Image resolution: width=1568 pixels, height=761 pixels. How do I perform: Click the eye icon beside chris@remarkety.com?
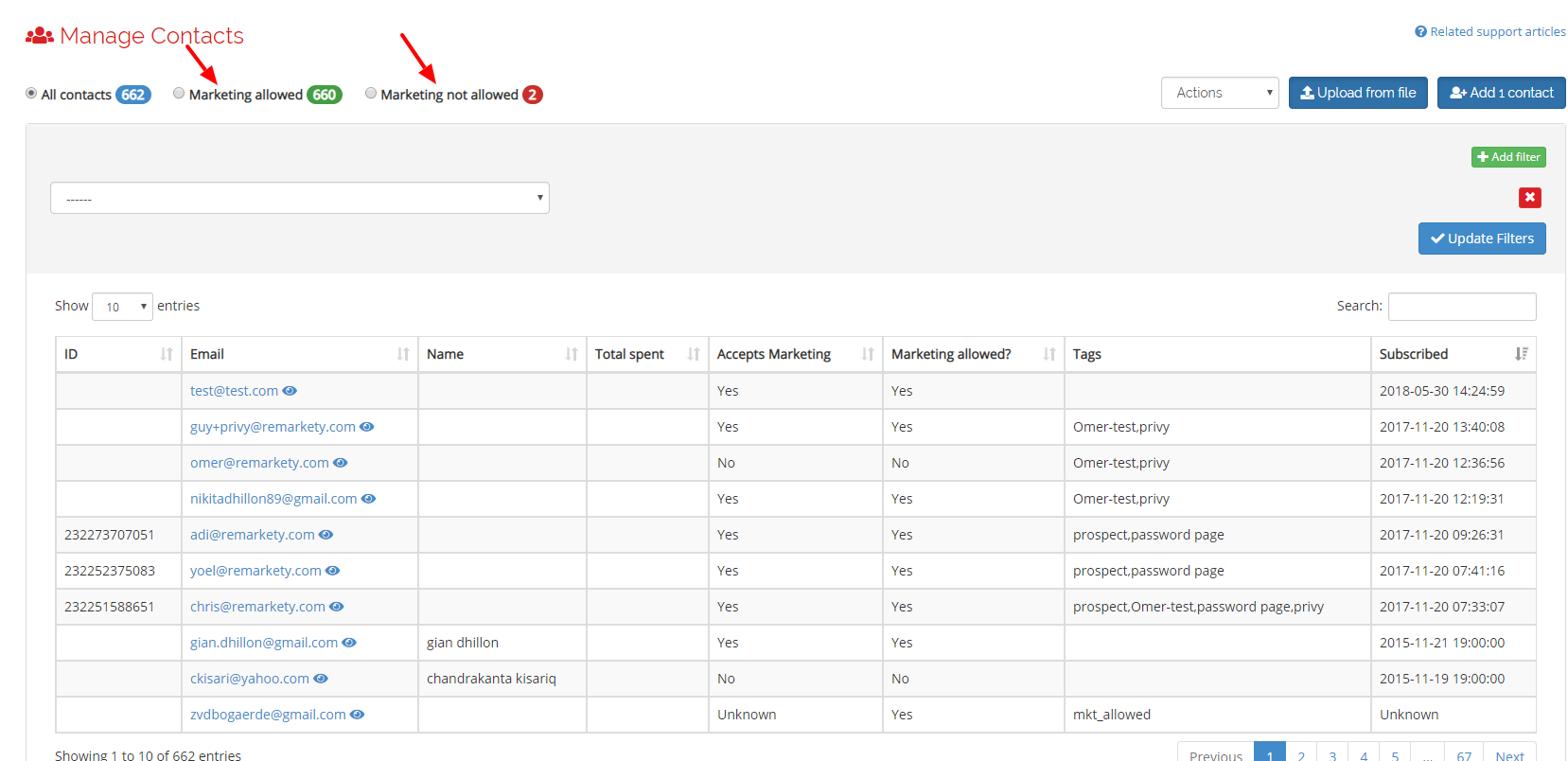point(337,607)
